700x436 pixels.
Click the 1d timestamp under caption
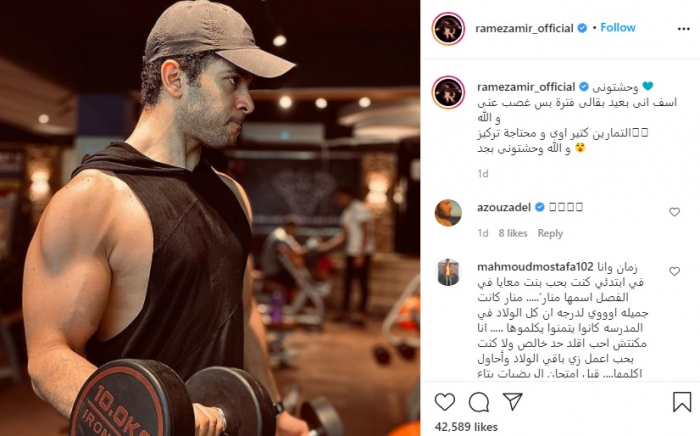coord(483,174)
